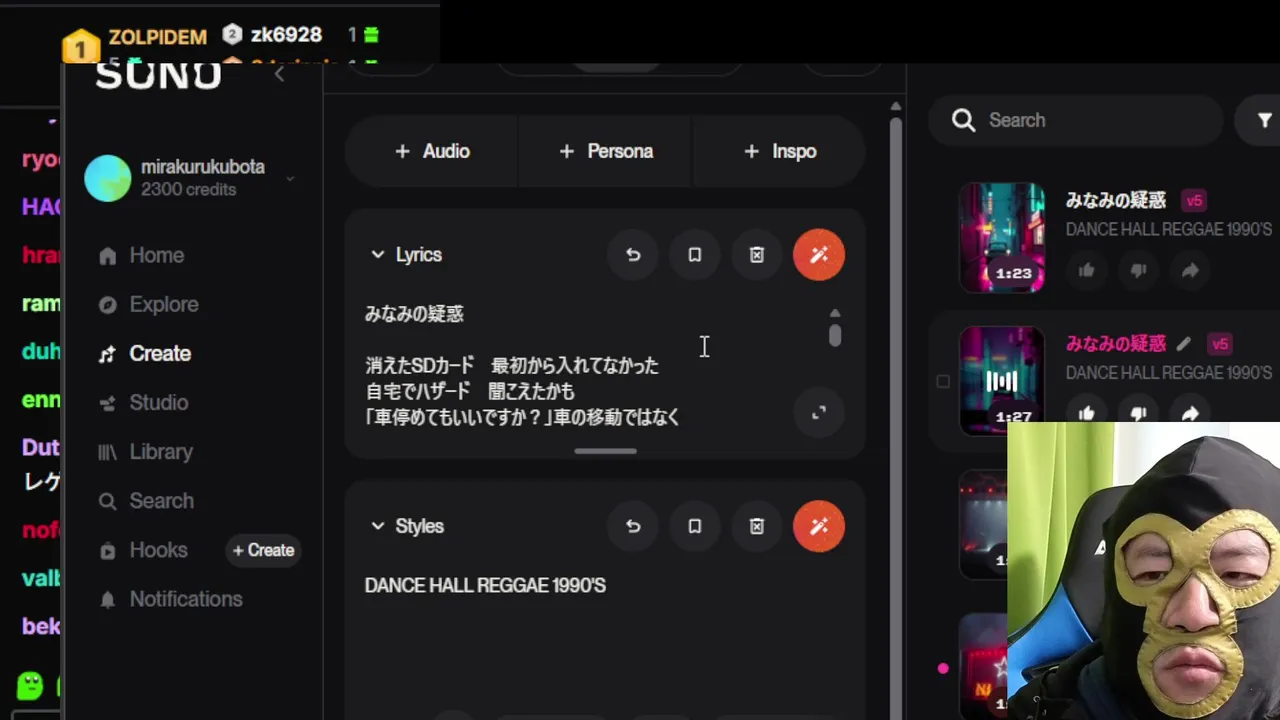Click the Explore compass icon
The image size is (1280, 720).
coord(108,305)
